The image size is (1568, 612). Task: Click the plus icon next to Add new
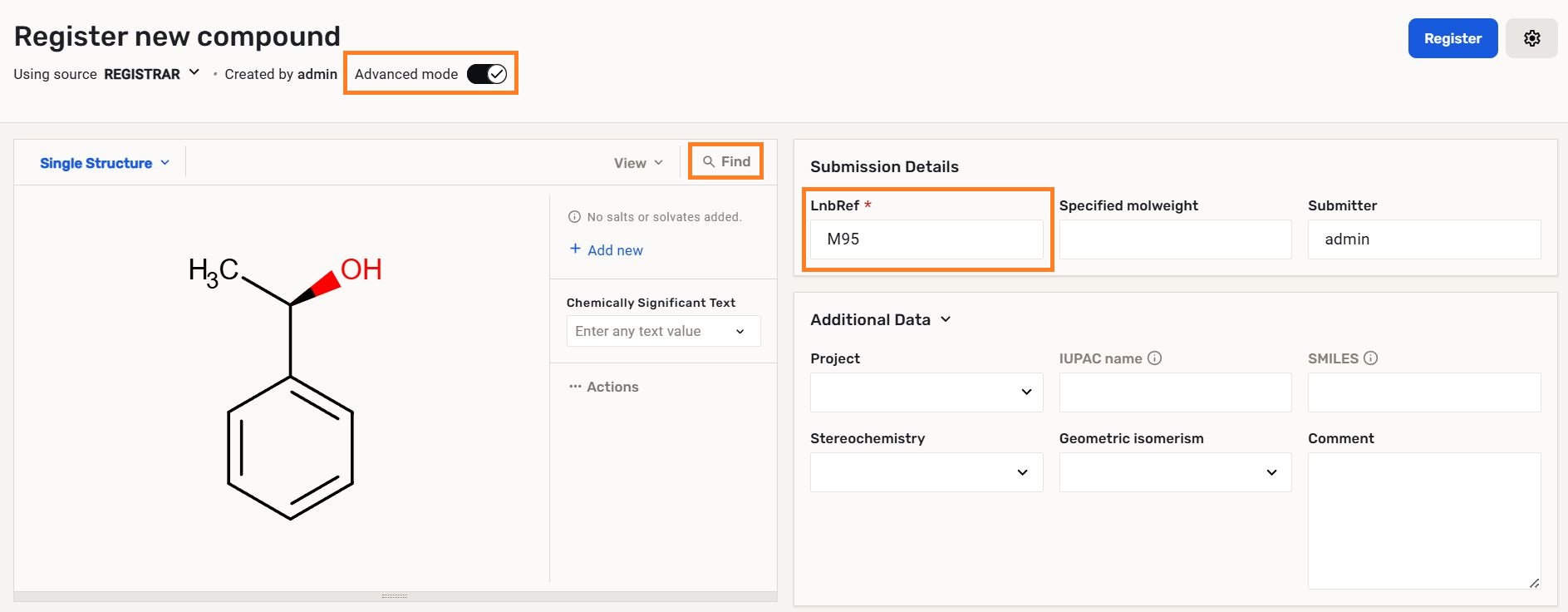click(575, 249)
